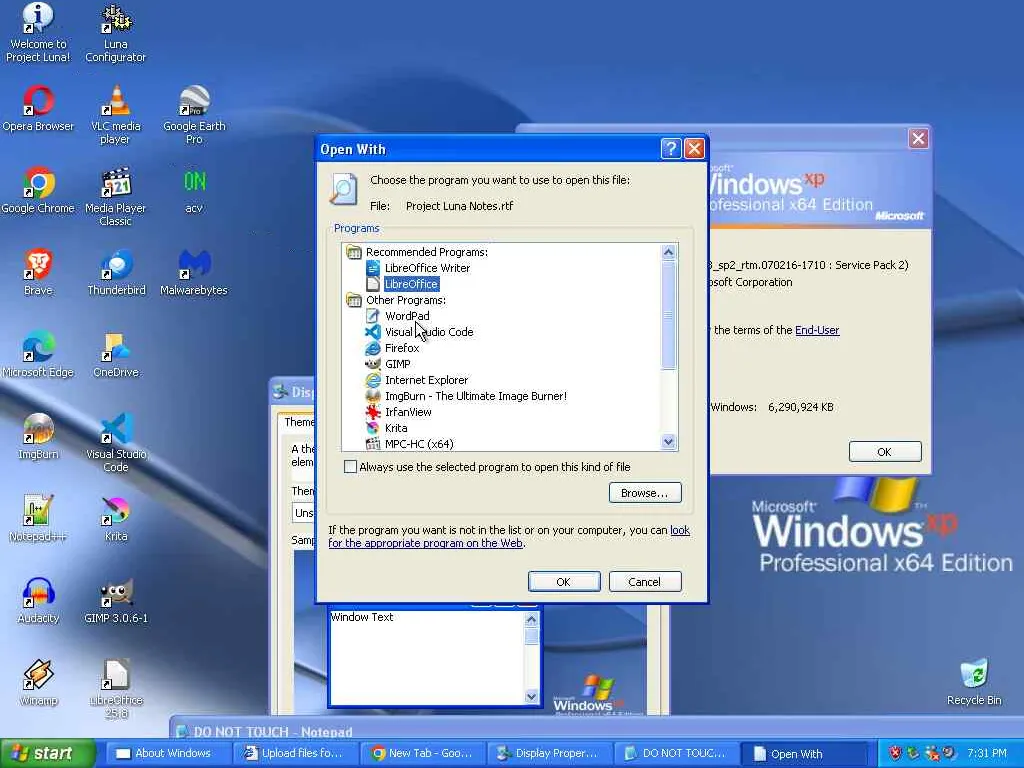This screenshot has height=768, width=1024.
Task: Launch Malwarebytes desktop shortcut
Action: point(194,272)
